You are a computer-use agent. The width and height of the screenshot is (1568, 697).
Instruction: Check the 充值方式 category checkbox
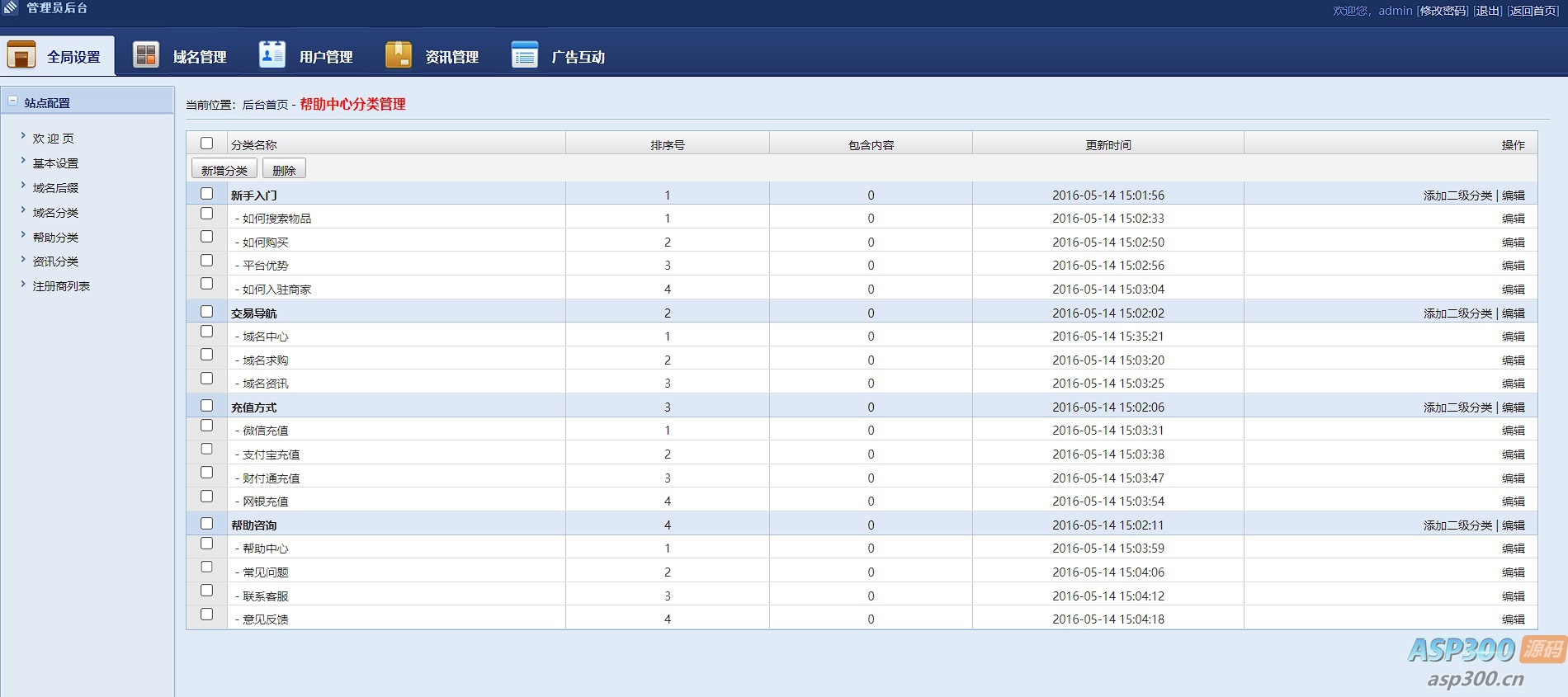pos(207,406)
